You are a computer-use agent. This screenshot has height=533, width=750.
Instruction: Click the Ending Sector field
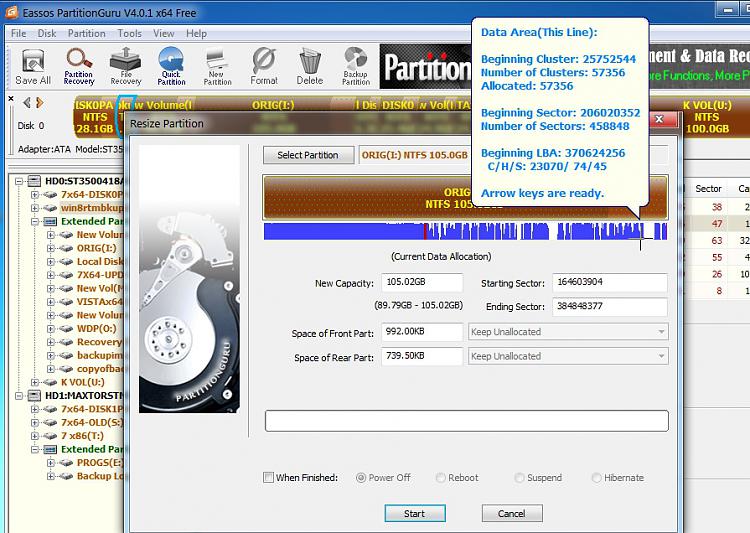610,307
